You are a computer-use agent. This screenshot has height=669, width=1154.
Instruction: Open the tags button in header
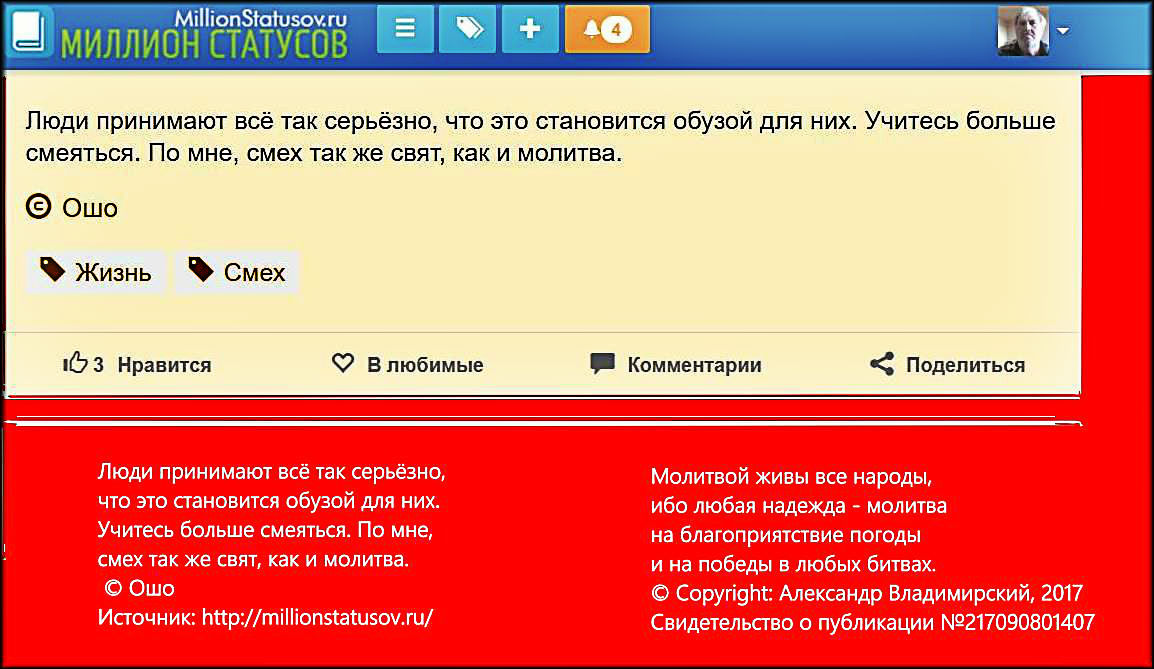[x=467, y=29]
